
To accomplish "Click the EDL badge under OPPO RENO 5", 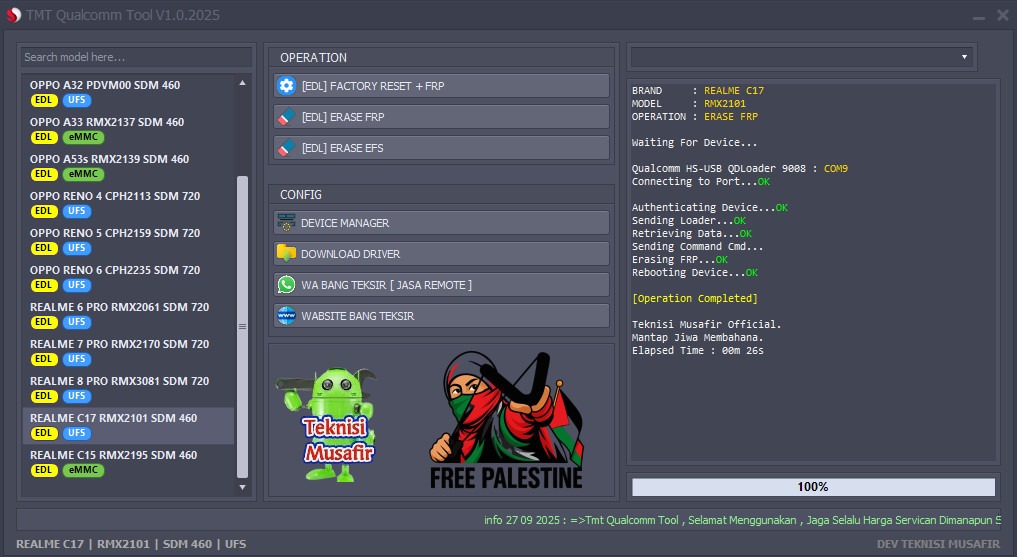I will [x=43, y=248].
